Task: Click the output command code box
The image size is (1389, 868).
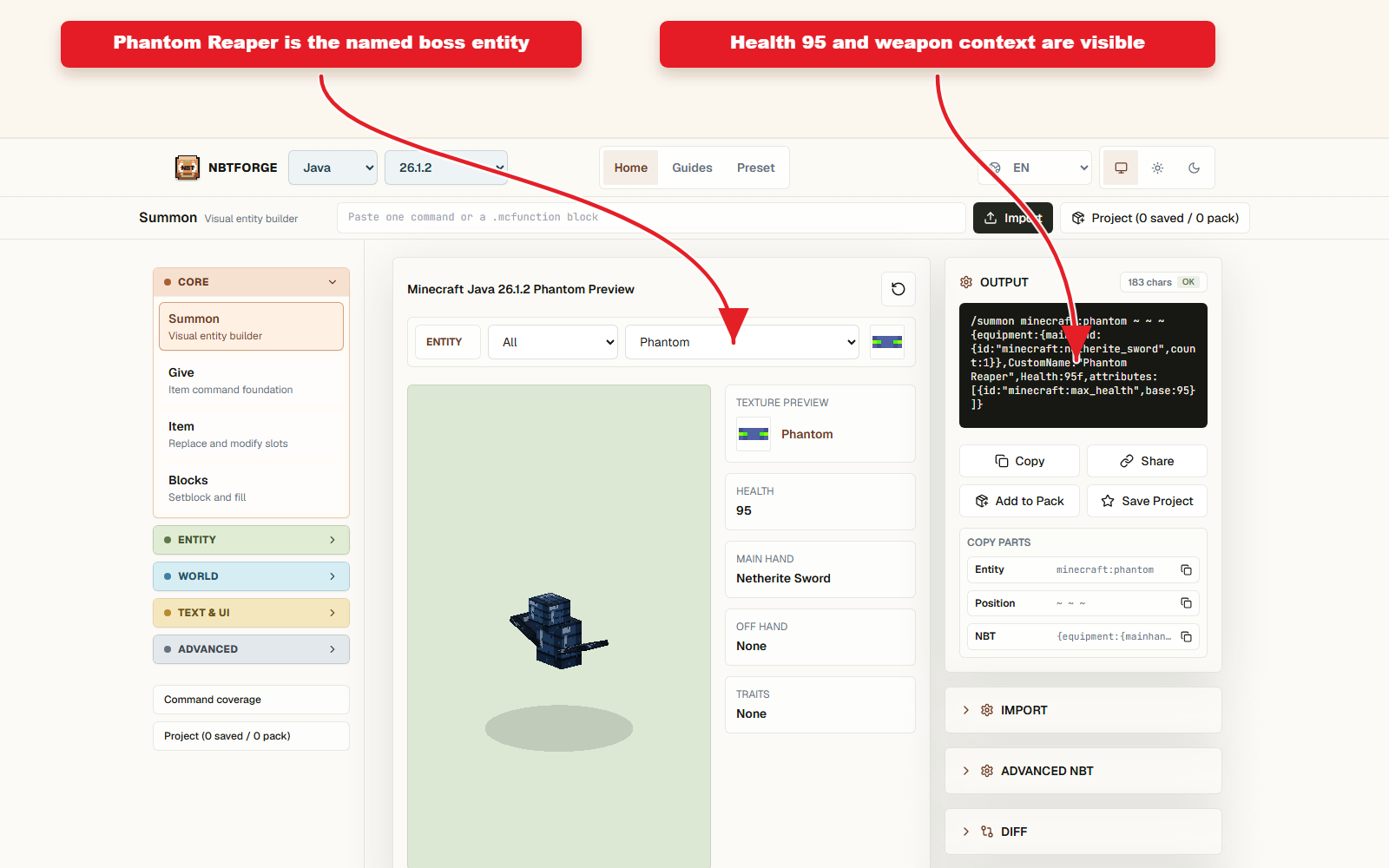Action: pyautogui.click(x=1083, y=365)
